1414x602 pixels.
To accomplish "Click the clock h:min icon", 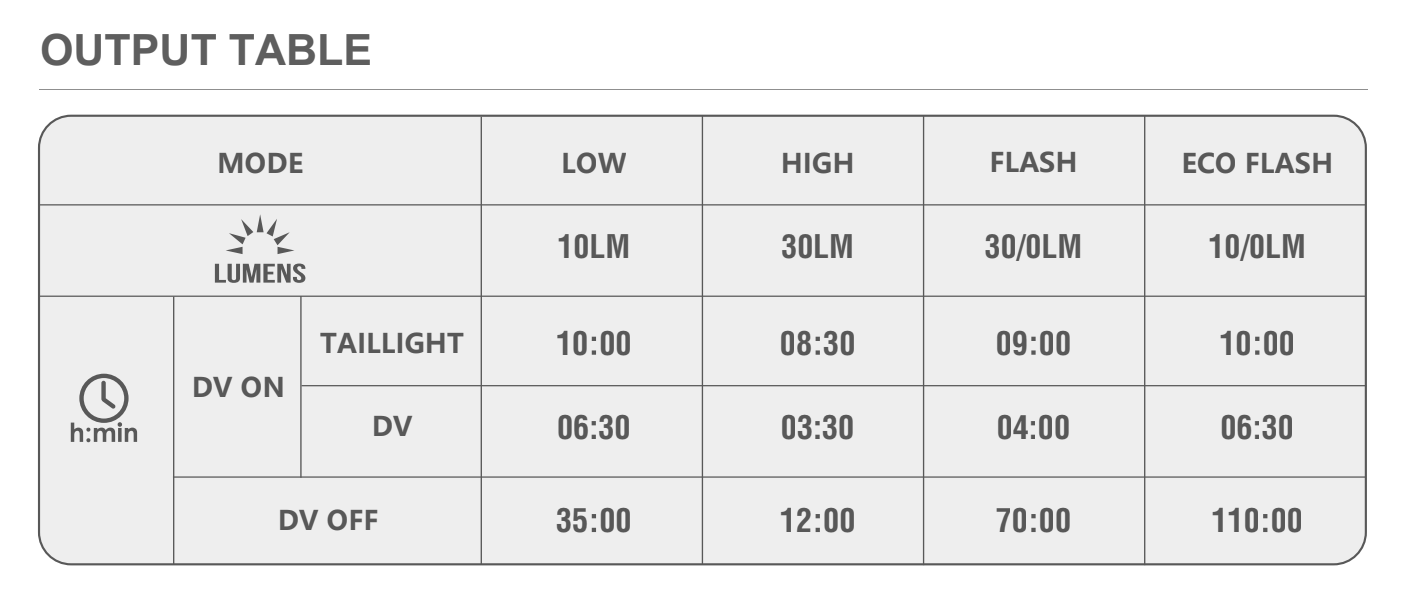I will (x=104, y=400).
